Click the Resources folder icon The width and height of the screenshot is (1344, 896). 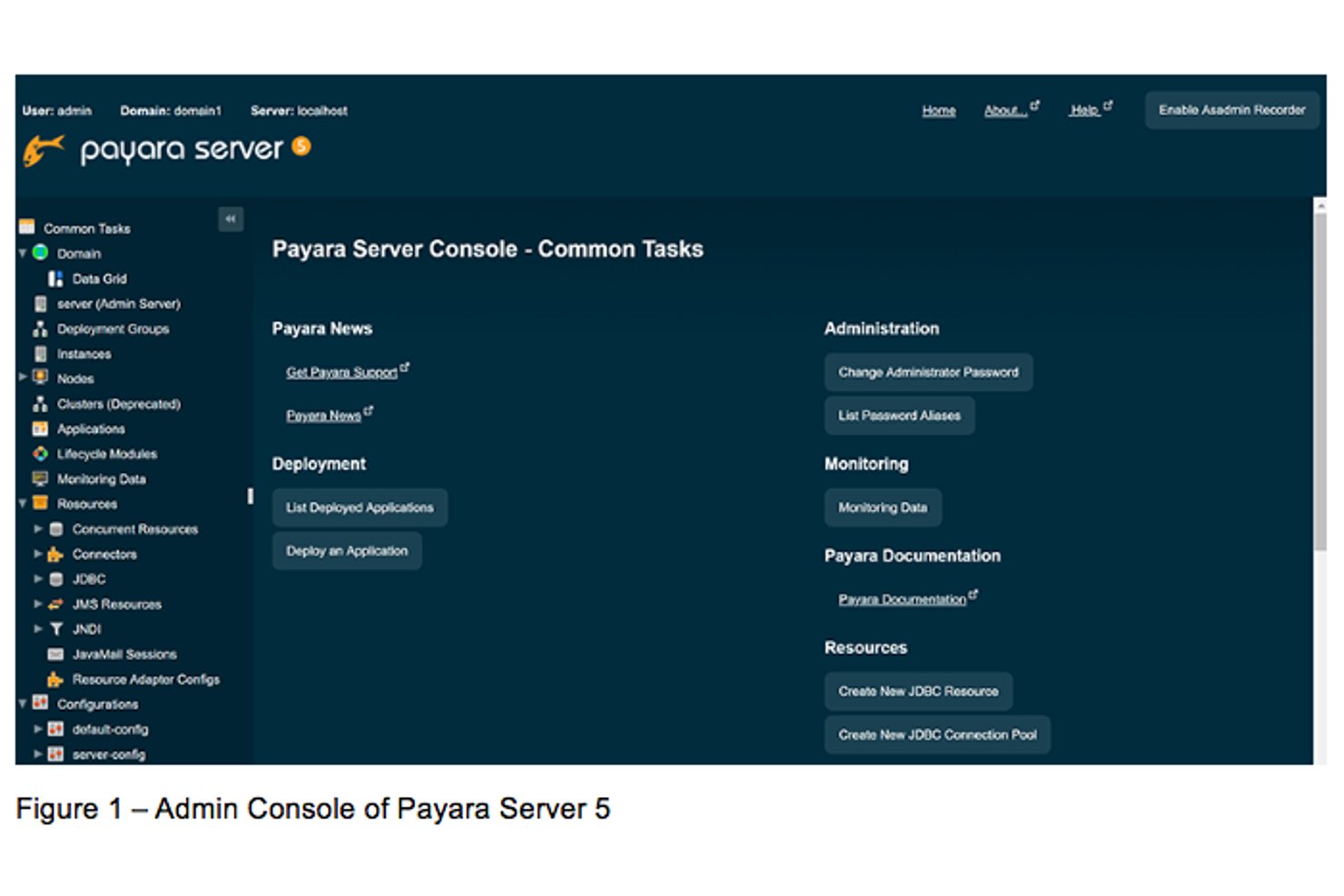pos(40,503)
